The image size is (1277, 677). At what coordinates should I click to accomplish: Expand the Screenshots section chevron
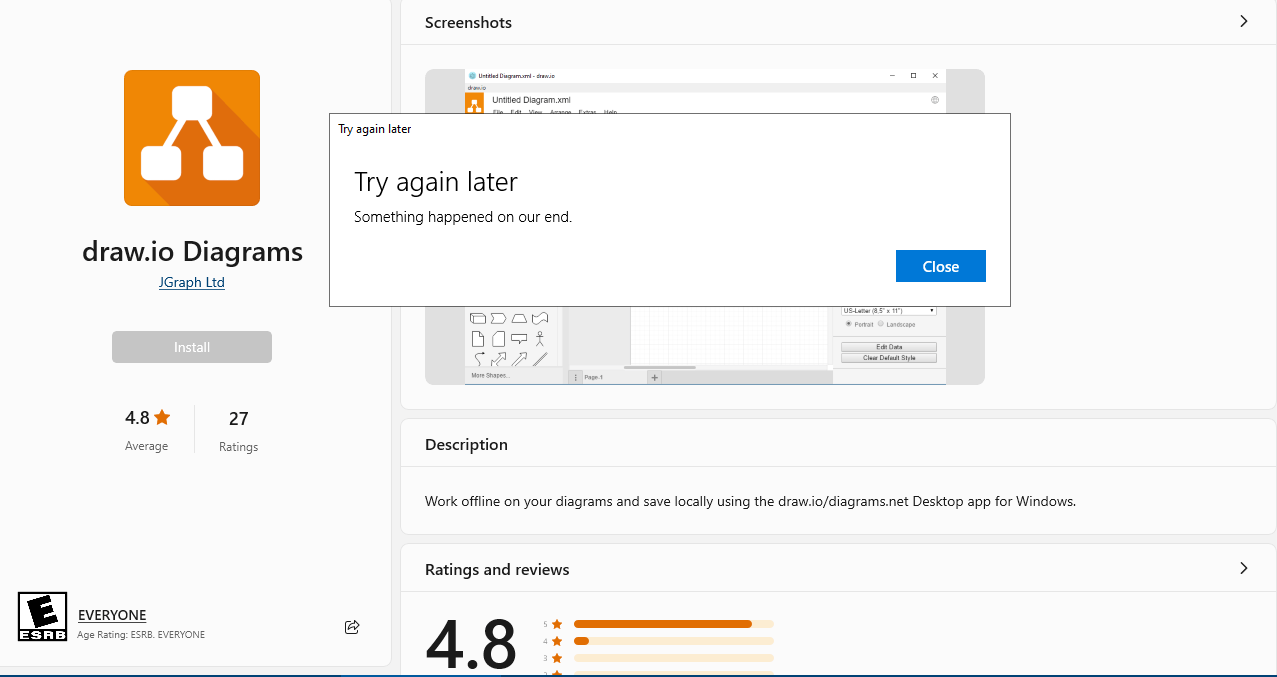coord(1244,21)
